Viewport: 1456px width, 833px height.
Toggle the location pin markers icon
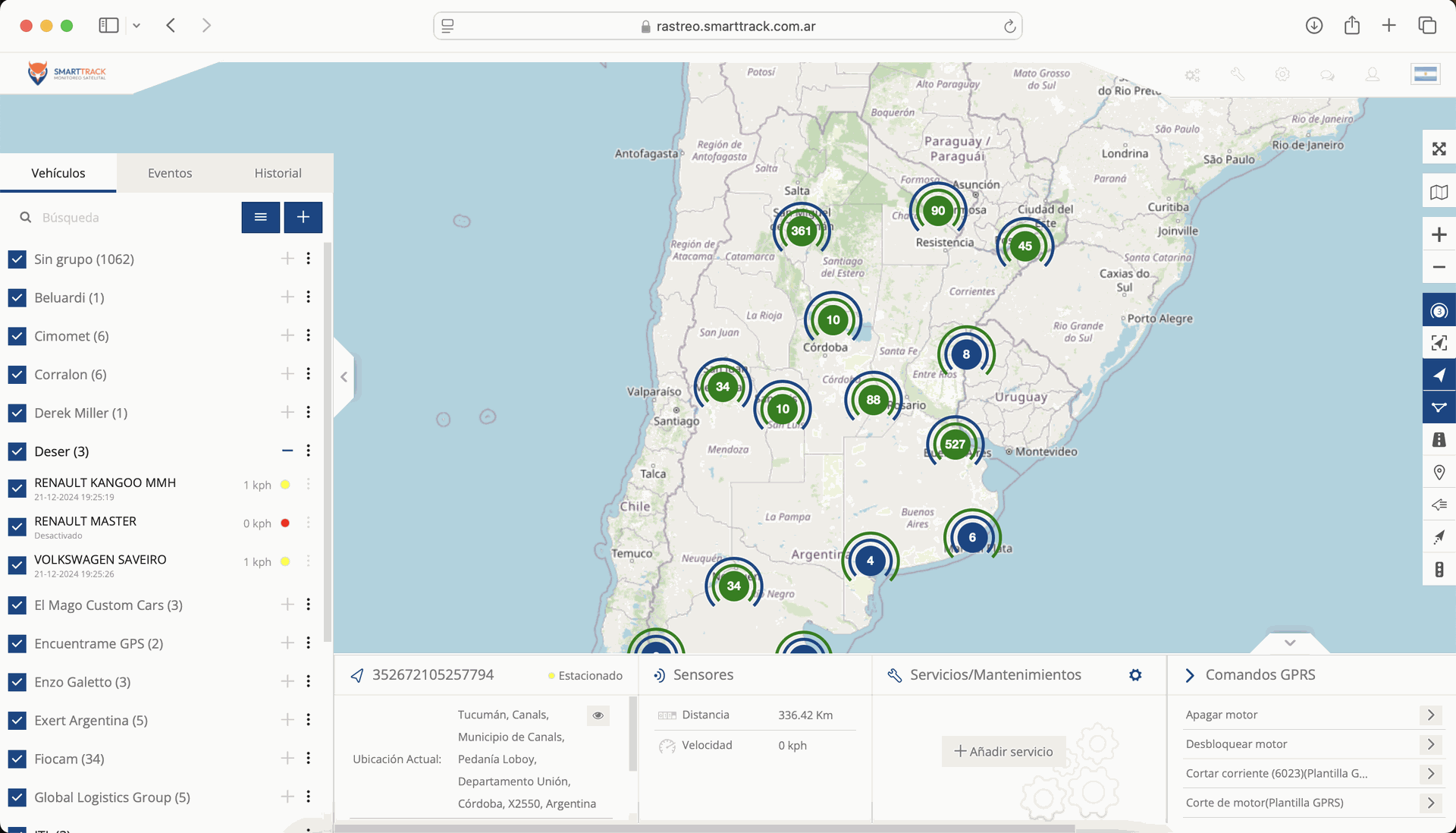(1439, 473)
